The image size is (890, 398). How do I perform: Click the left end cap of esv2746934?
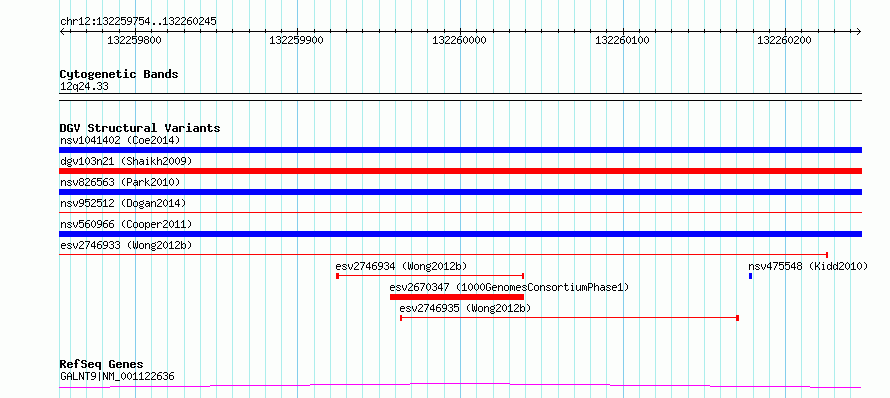pyautogui.click(x=337, y=276)
